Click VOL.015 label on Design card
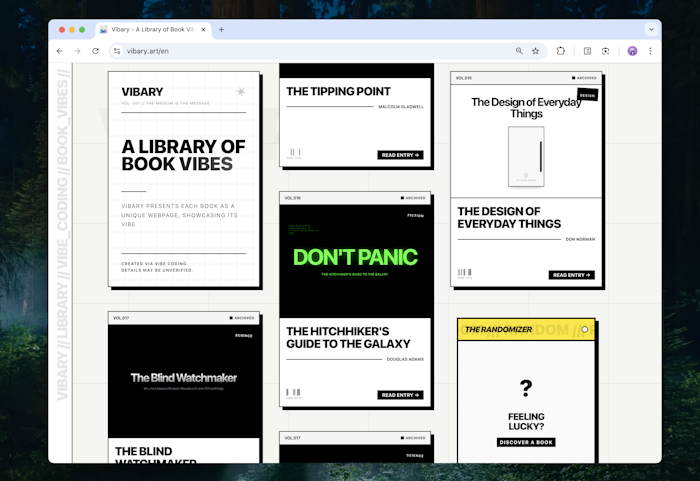 coord(463,78)
